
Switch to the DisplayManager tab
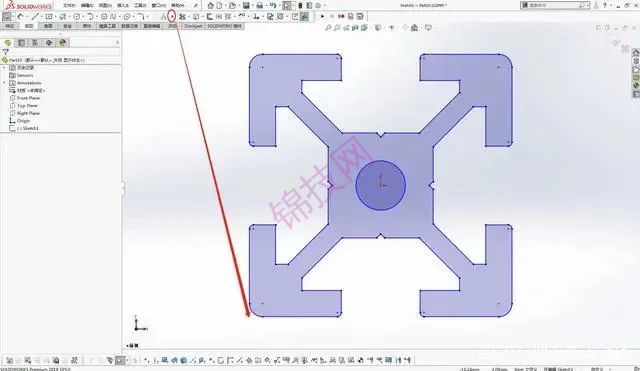tap(62, 42)
